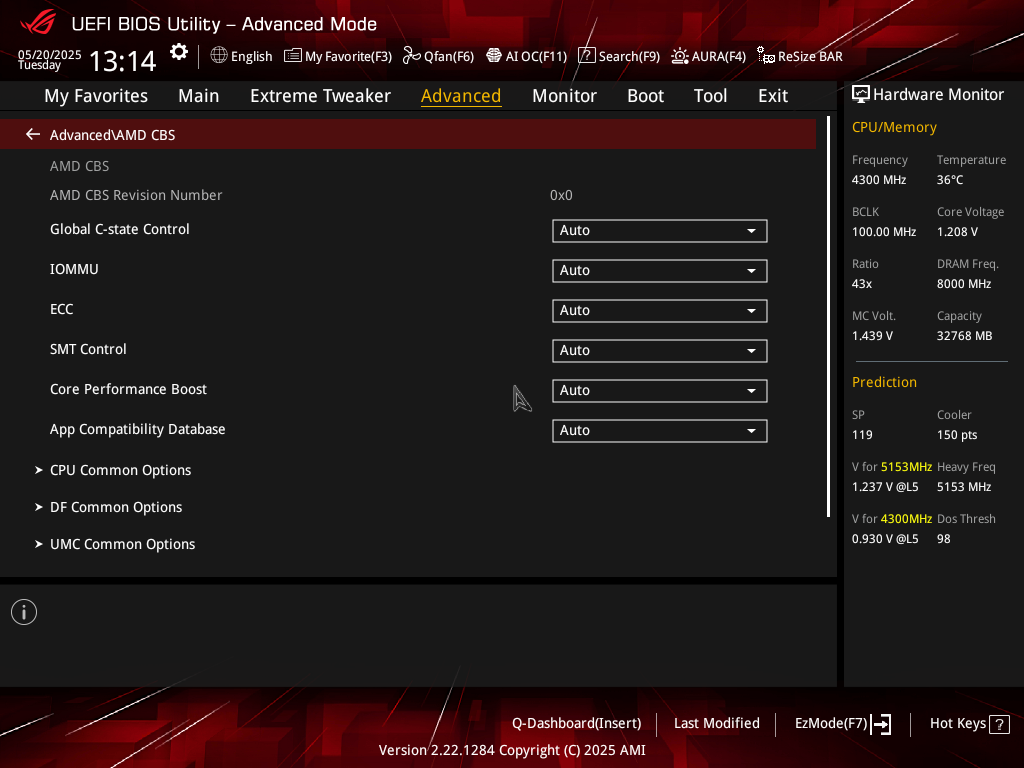Click the DRAM Freq. 8000 MHz value

(x=964, y=284)
